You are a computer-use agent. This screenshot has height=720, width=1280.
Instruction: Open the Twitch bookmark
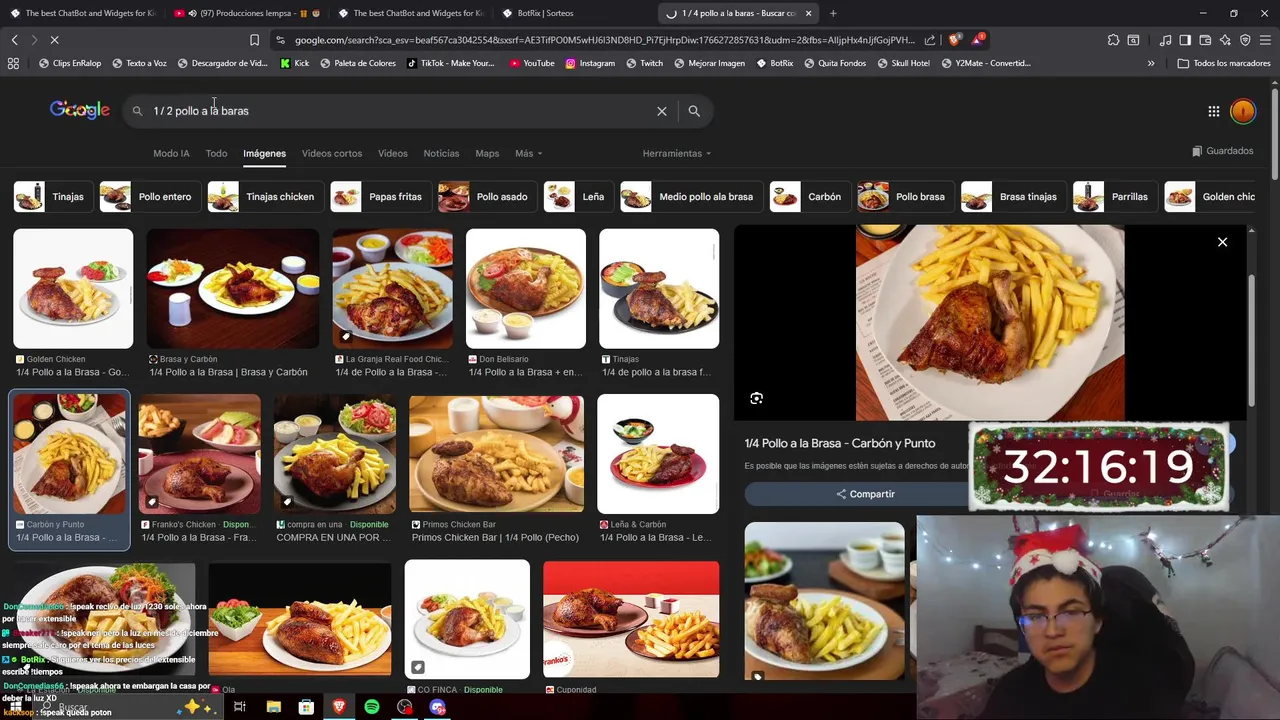point(644,63)
